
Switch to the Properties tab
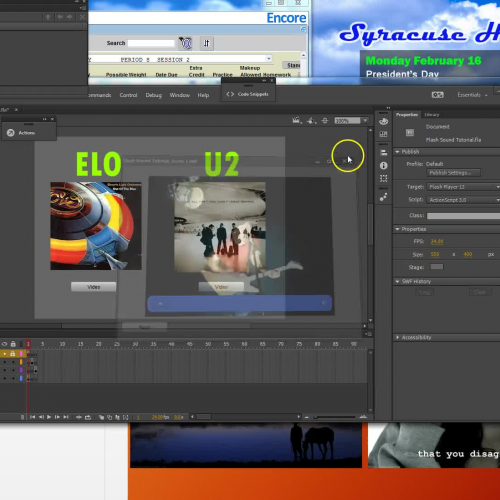point(407,114)
